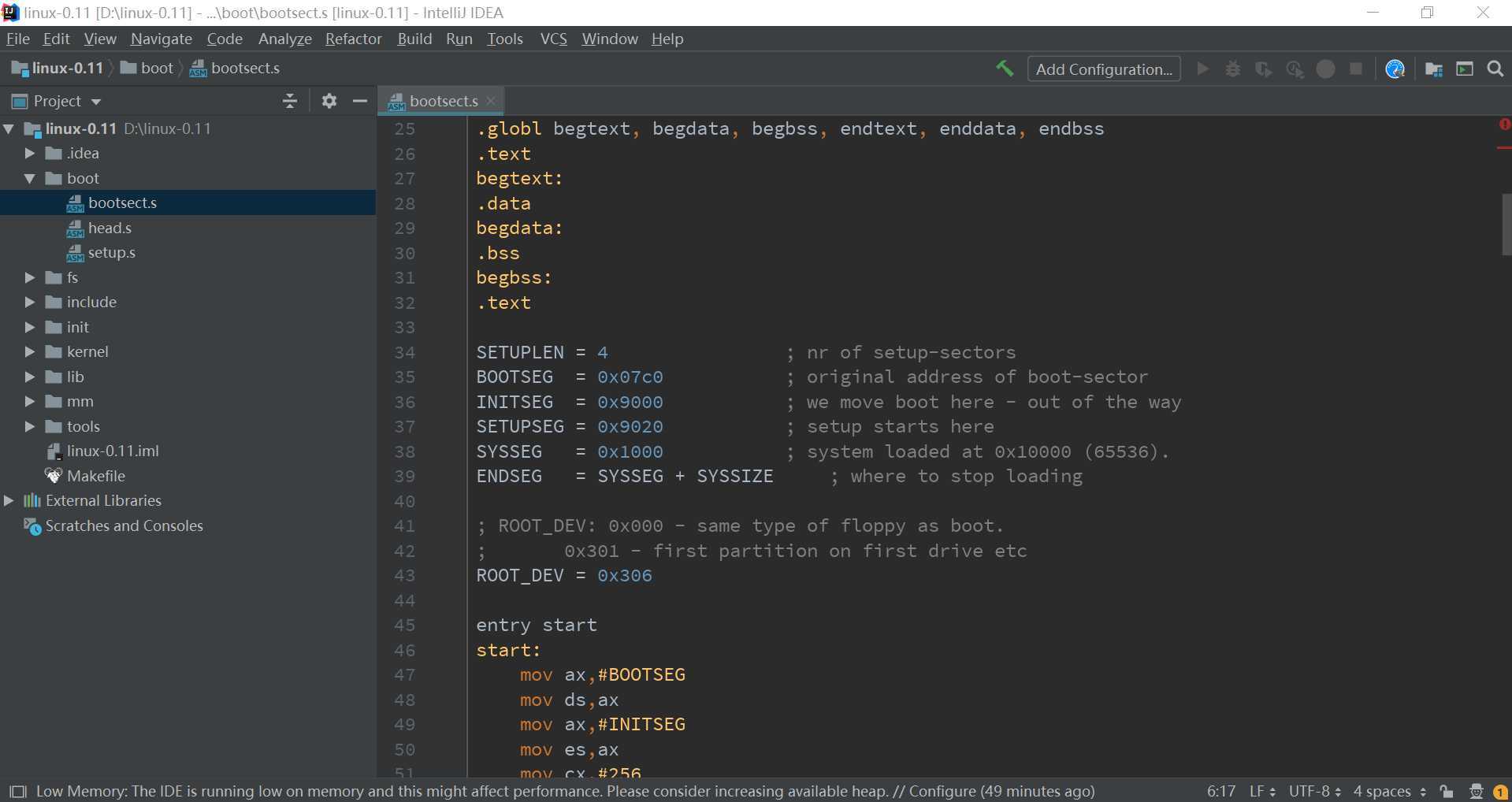Viewport: 1512px width, 802px height.
Task: Expand the include folder
Action: point(30,302)
